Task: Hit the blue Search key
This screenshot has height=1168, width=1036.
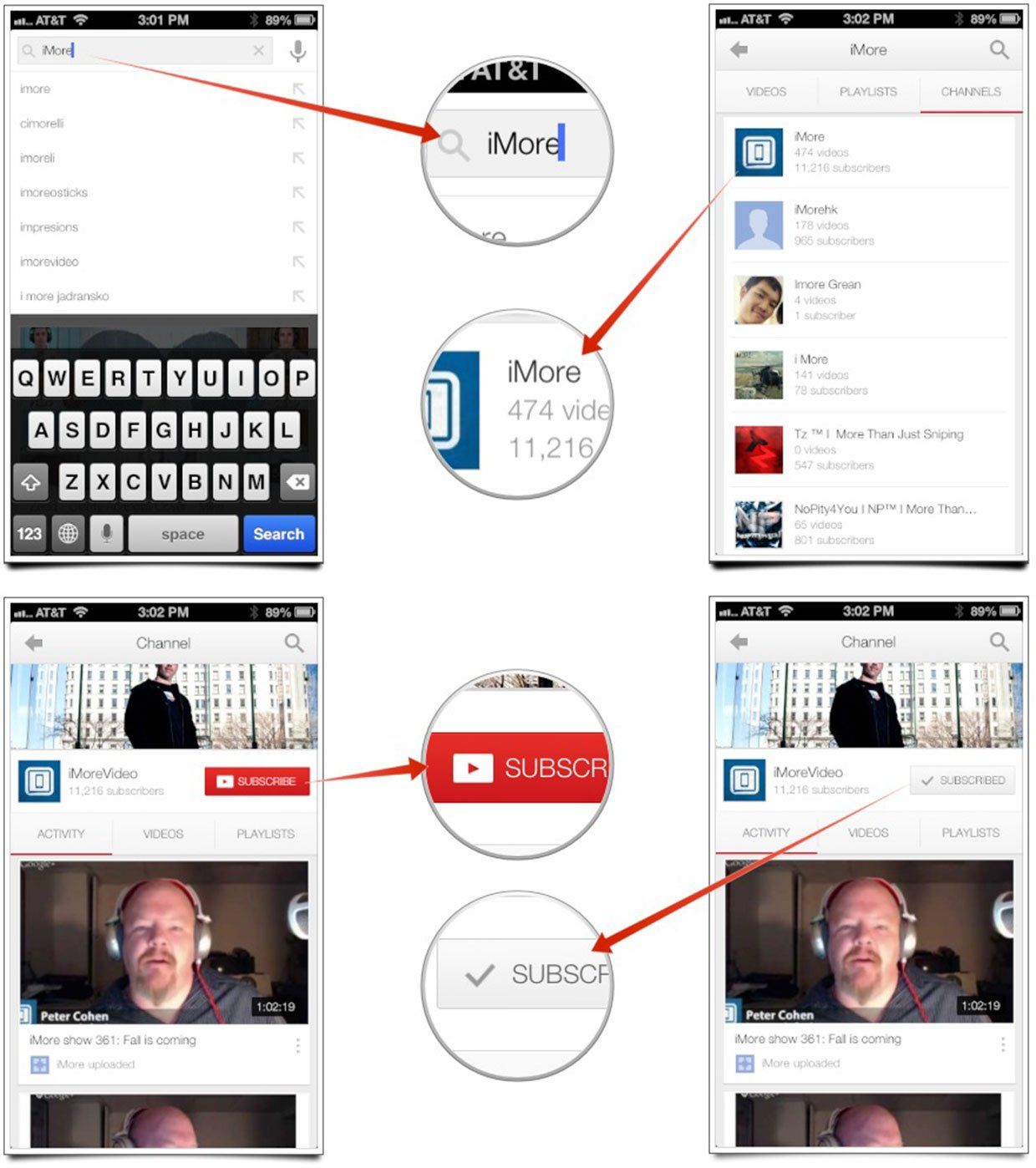Action: point(278,533)
